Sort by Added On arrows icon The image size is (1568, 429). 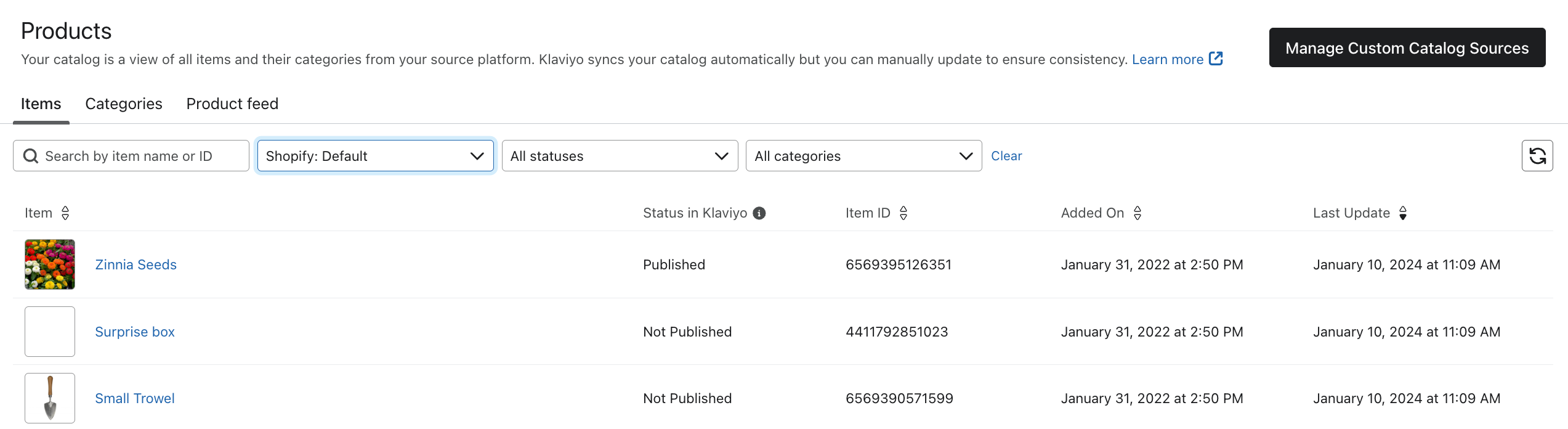tap(1138, 213)
